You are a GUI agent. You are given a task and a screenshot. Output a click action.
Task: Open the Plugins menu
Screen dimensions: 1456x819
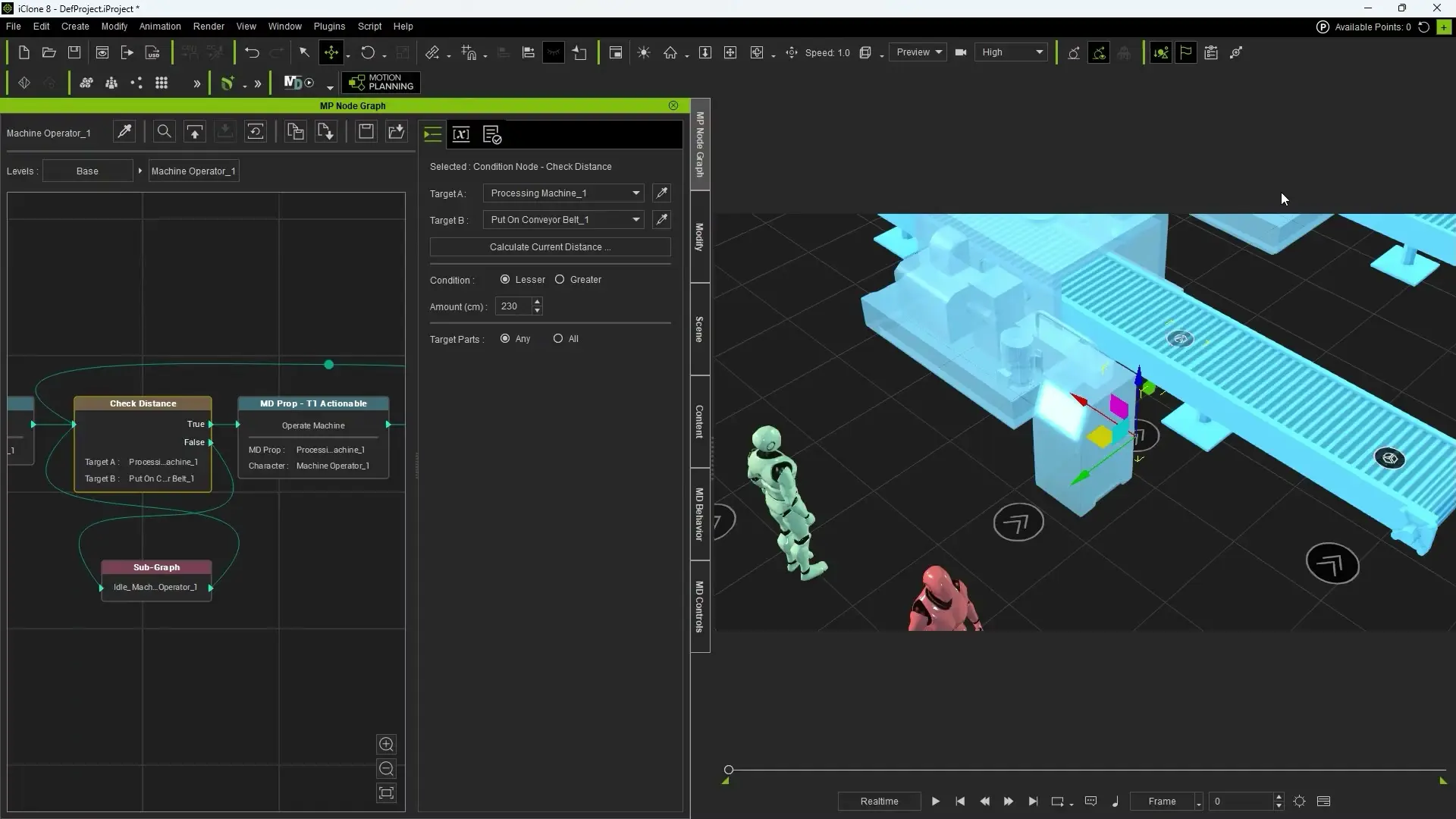click(329, 26)
